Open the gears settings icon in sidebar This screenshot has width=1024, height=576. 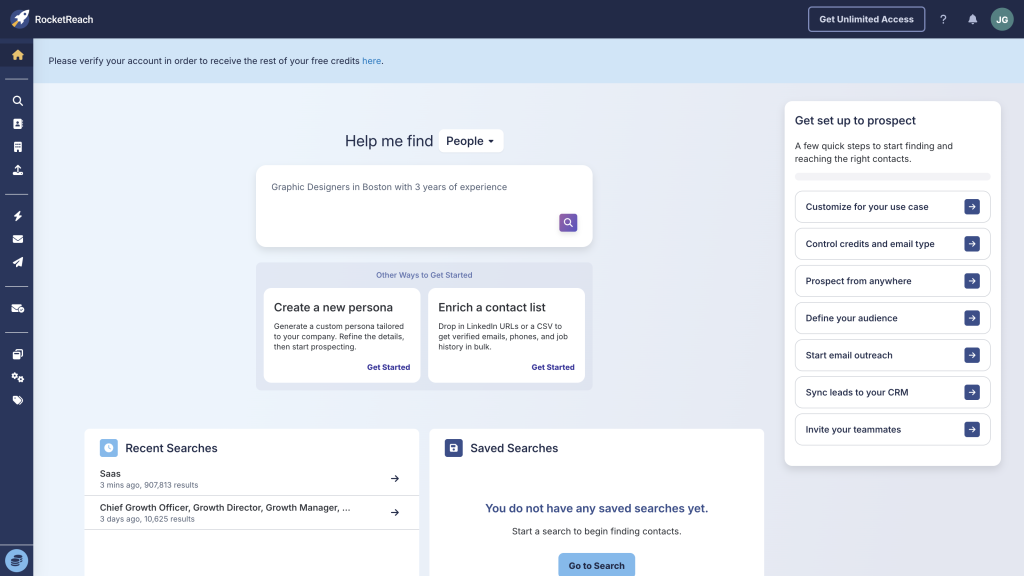(x=18, y=377)
